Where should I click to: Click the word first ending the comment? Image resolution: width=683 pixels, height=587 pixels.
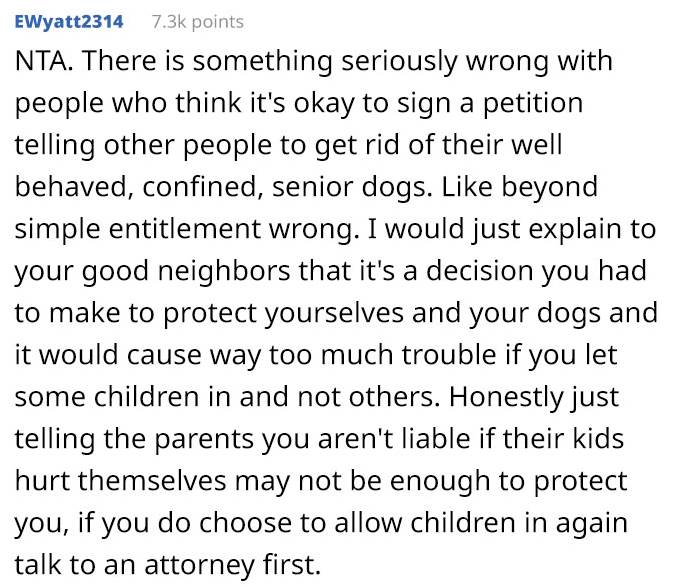point(292,565)
